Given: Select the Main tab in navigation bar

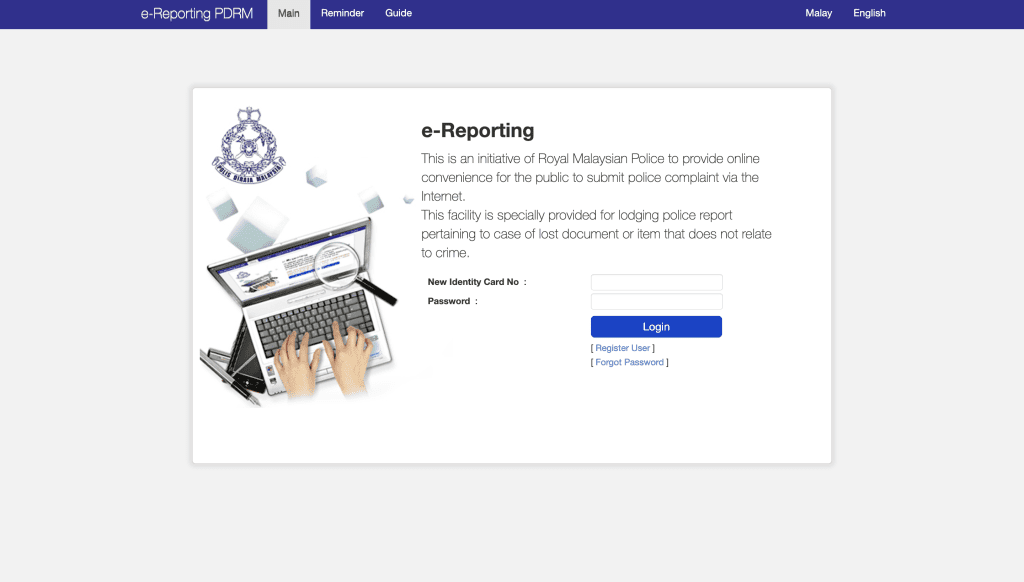Looking at the screenshot, I should pyautogui.click(x=288, y=14).
